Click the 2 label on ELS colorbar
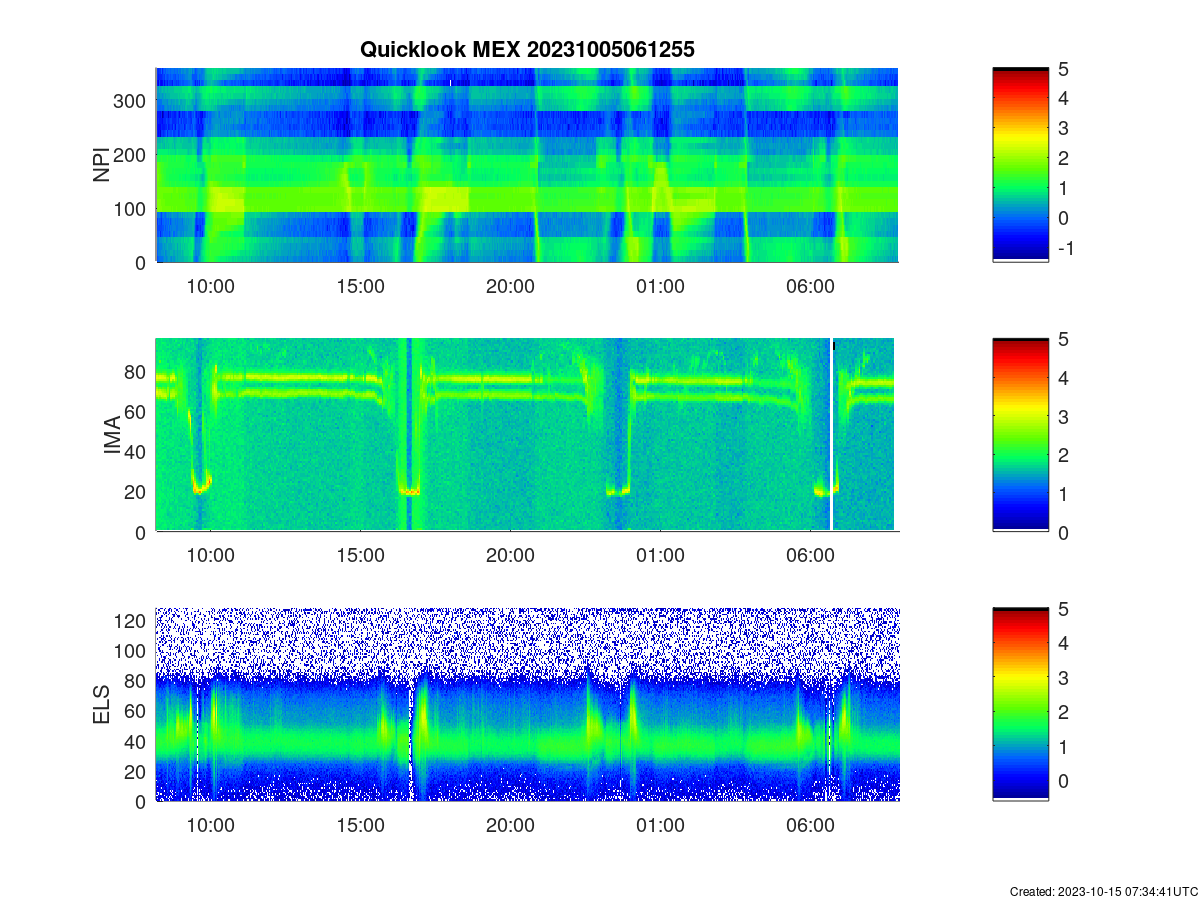 pyautogui.click(x=1063, y=712)
